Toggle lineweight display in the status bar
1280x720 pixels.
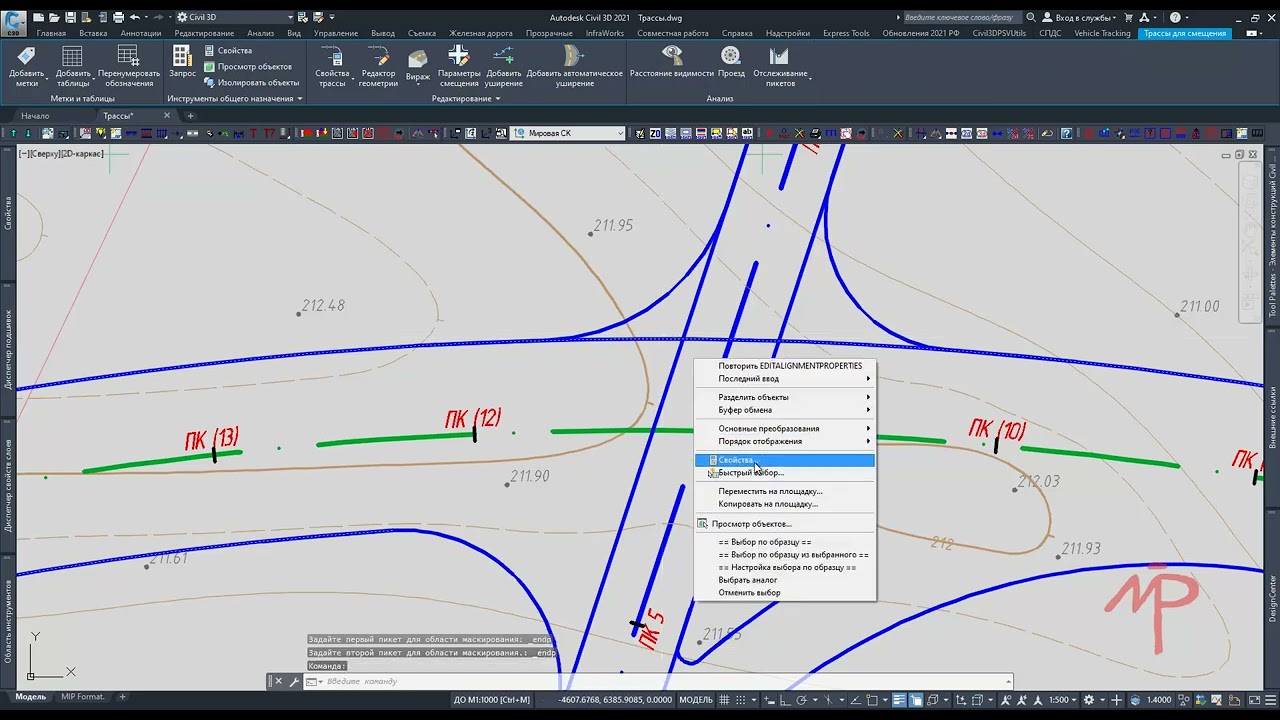pyautogui.click(x=899, y=700)
